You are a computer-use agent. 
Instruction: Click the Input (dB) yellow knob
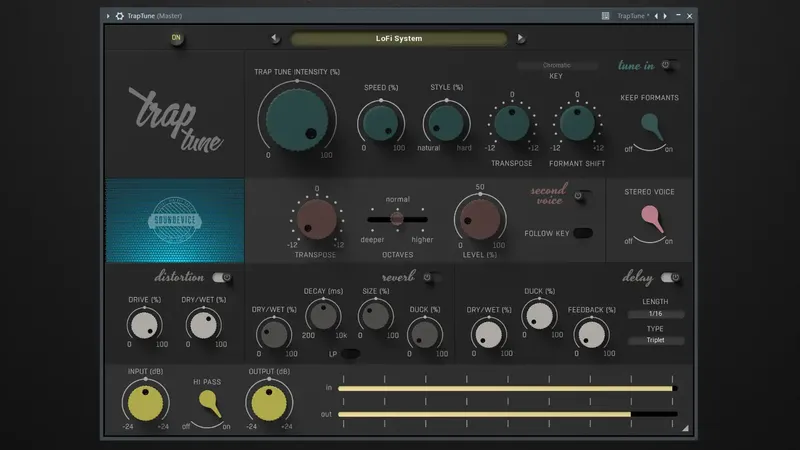point(145,403)
